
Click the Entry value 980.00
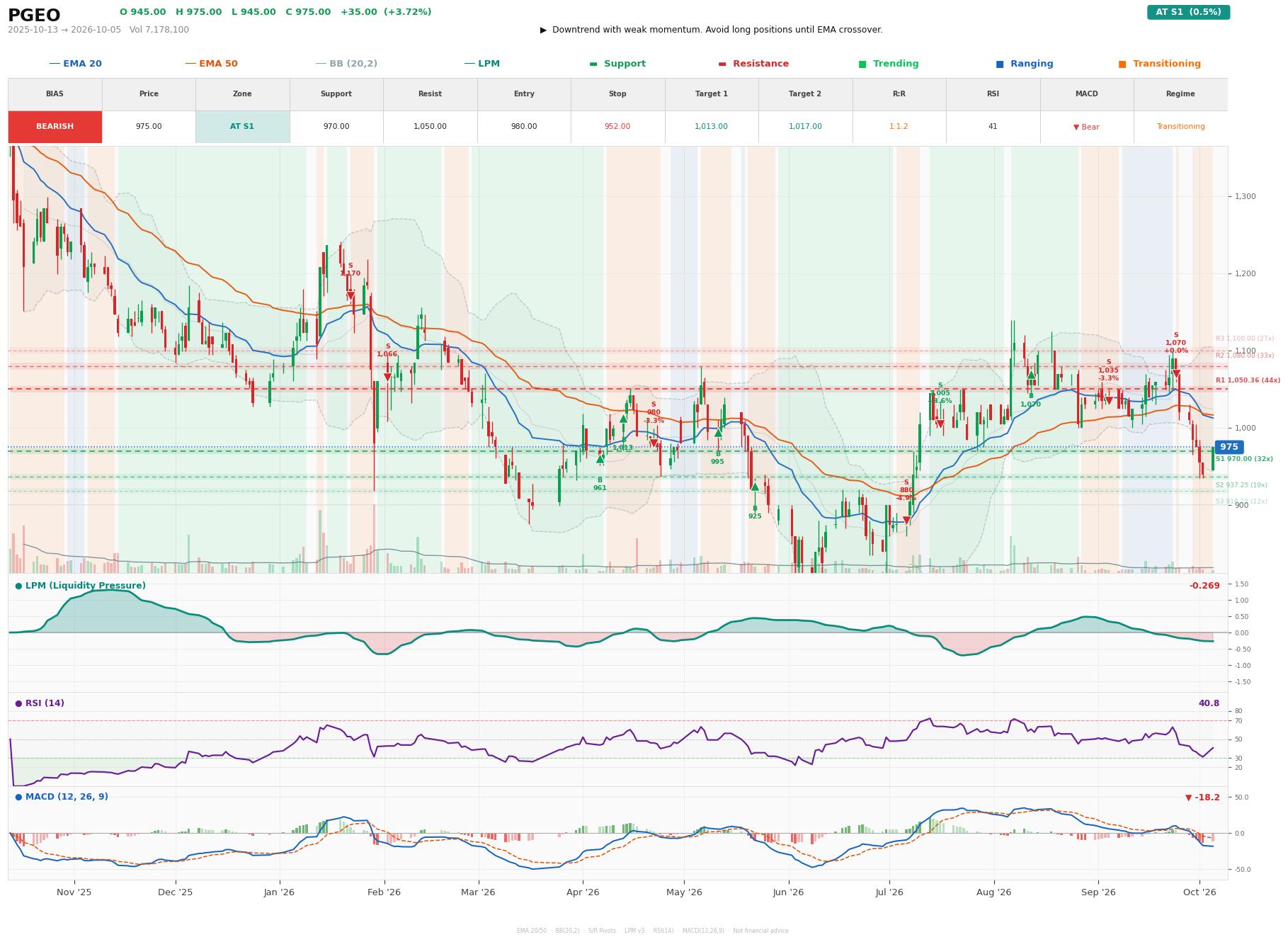(x=524, y=127)
